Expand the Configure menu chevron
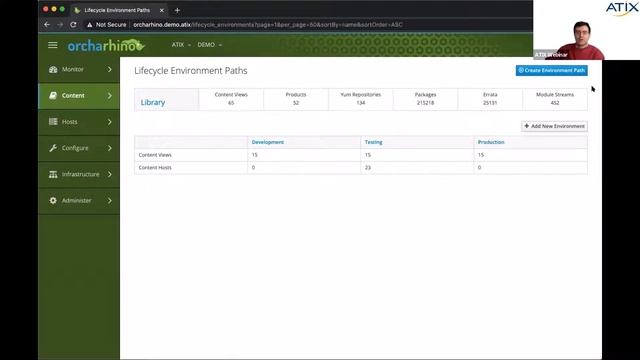This screenshot has height=360, width=640. pyautogui.click(x=109, y=148)
